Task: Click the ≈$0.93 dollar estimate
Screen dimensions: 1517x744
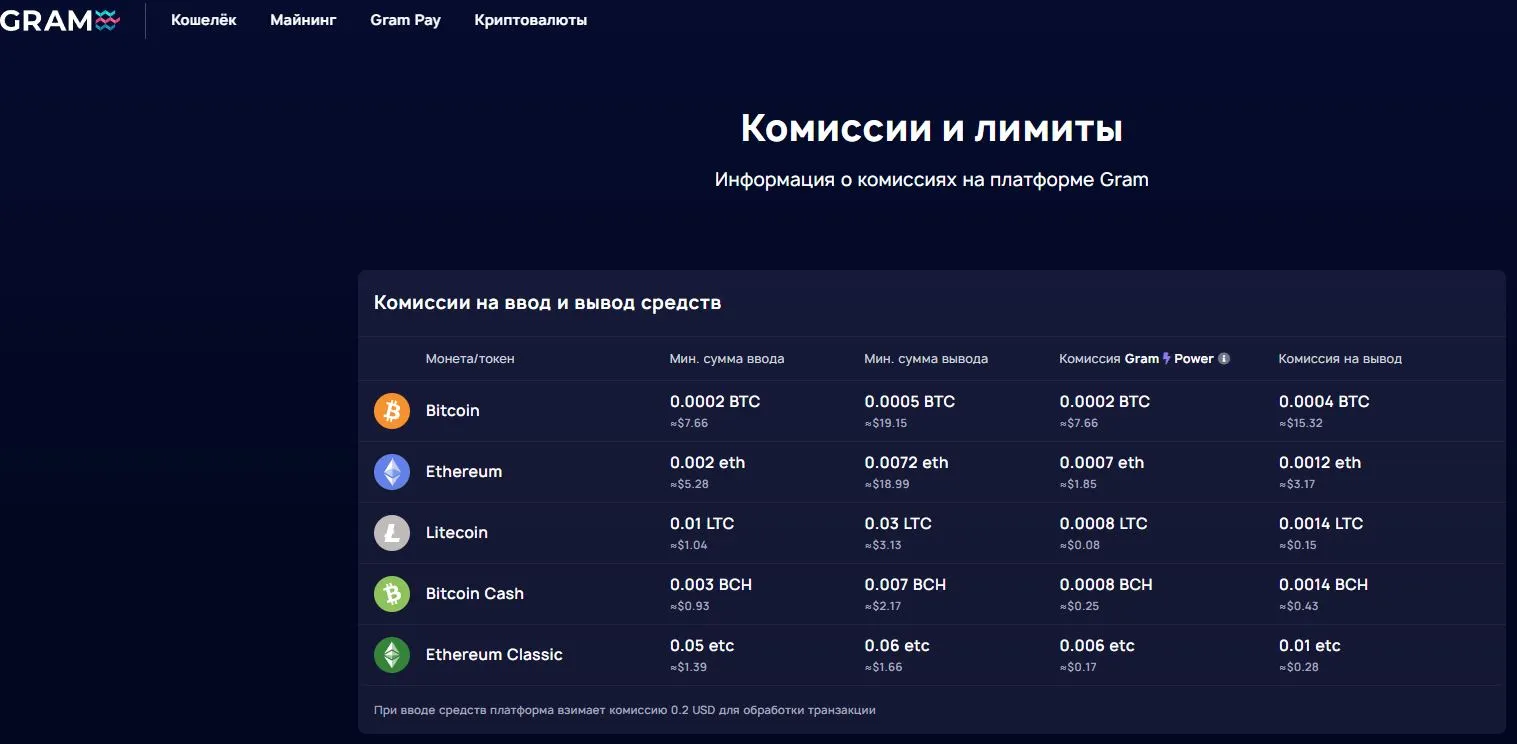Action: [x=690, y=607]
